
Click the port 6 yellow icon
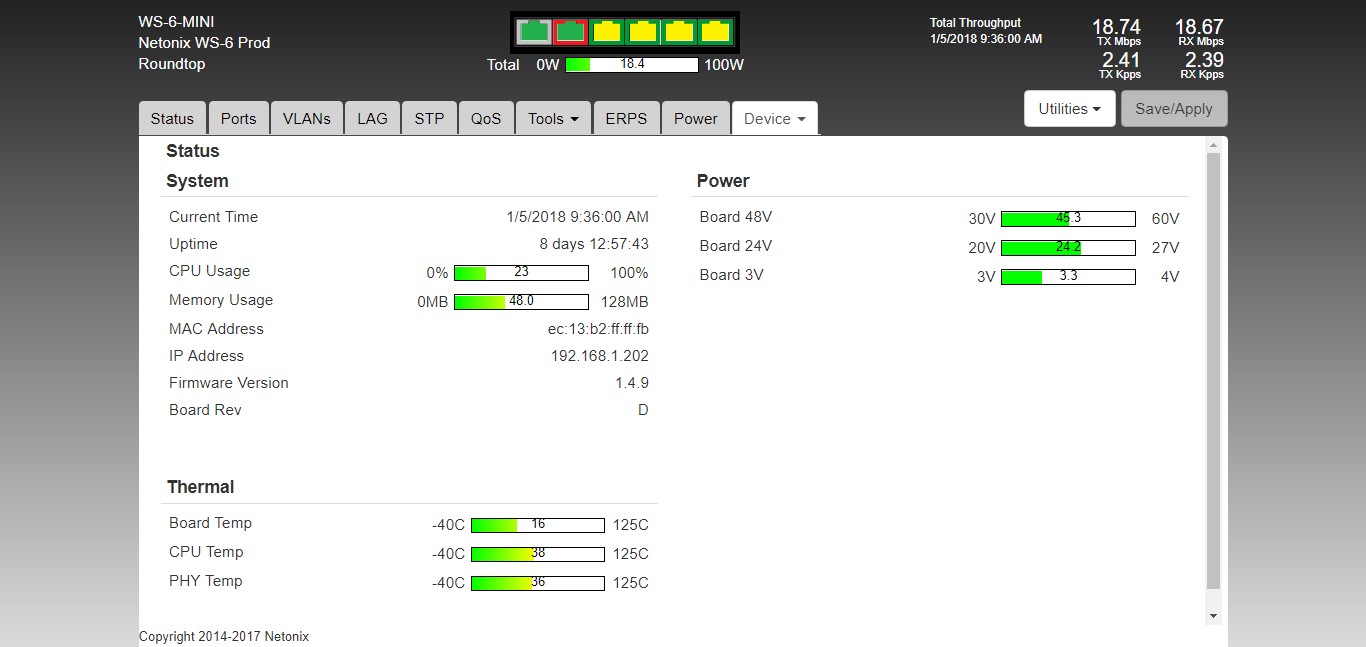[x=714, y=32]
